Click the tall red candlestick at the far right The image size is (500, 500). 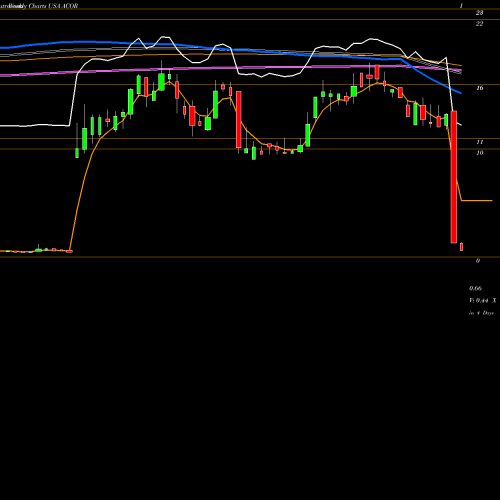pos(454,177)
